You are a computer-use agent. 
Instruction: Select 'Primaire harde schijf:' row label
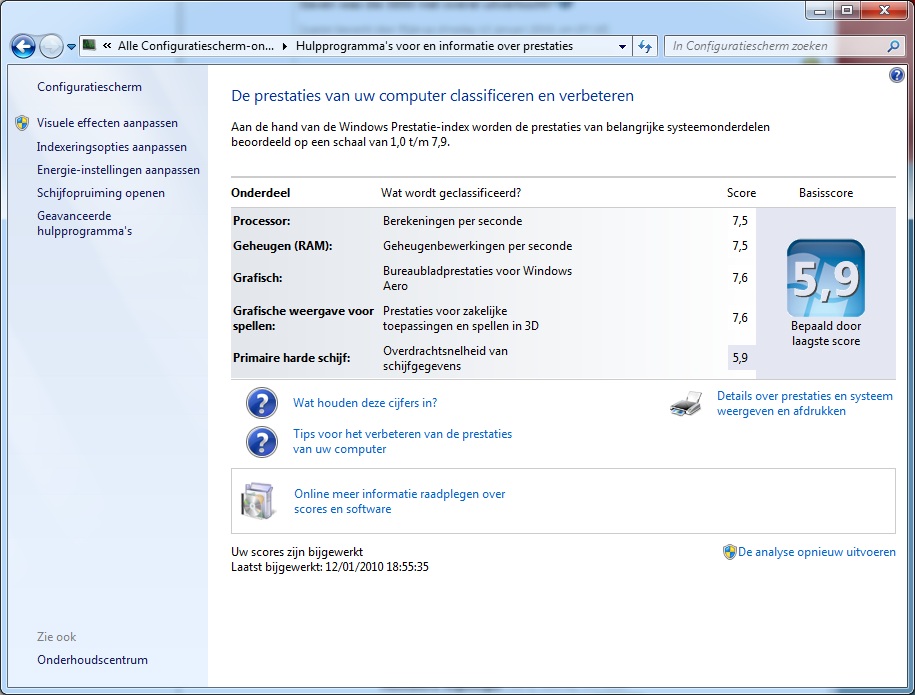(x=291, y=358)
